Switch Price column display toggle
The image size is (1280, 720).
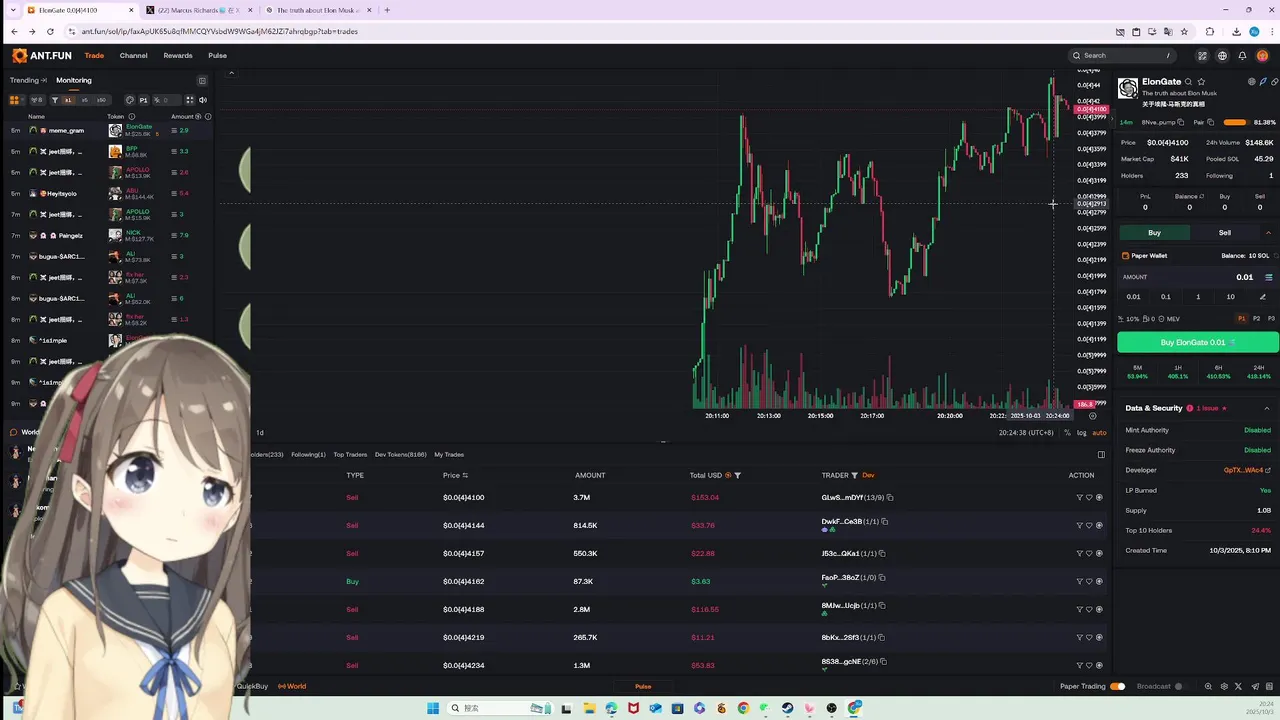465,475
